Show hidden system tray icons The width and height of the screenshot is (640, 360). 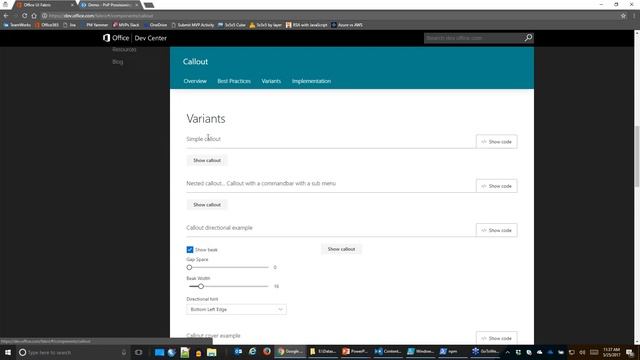point(507,352)
